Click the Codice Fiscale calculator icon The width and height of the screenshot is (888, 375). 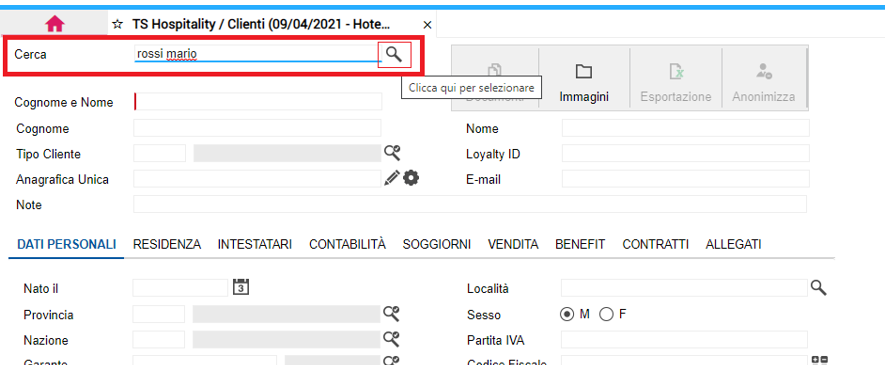820,360
